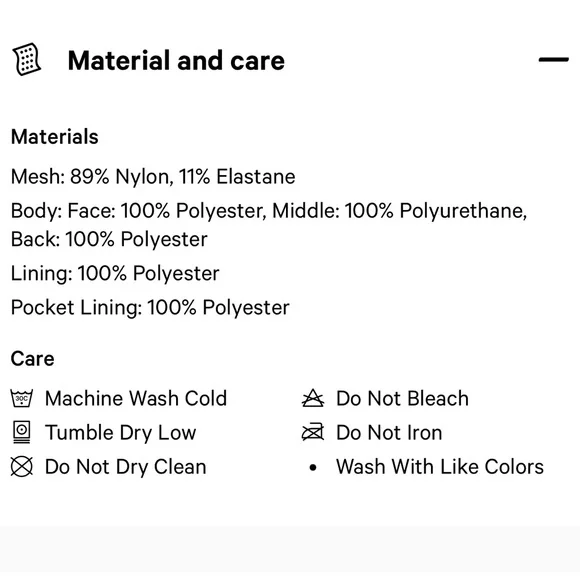Click the Machine Wash Cold label
580x580 pixels.
[x=136, y=398]
